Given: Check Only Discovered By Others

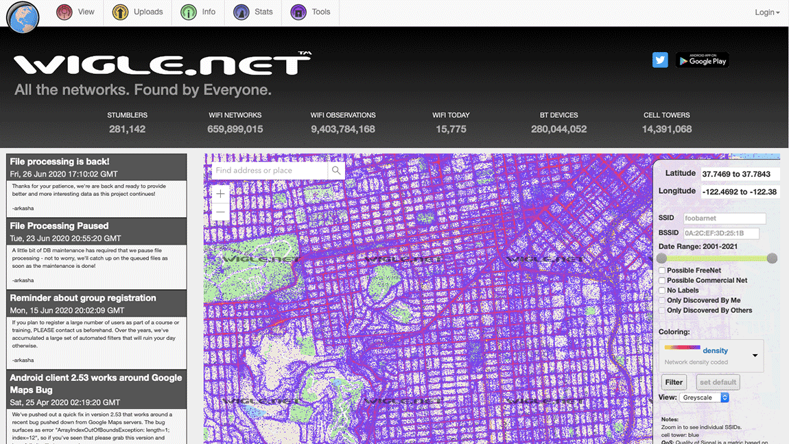Looking at the screenshot, I should [x=662, y=311].
